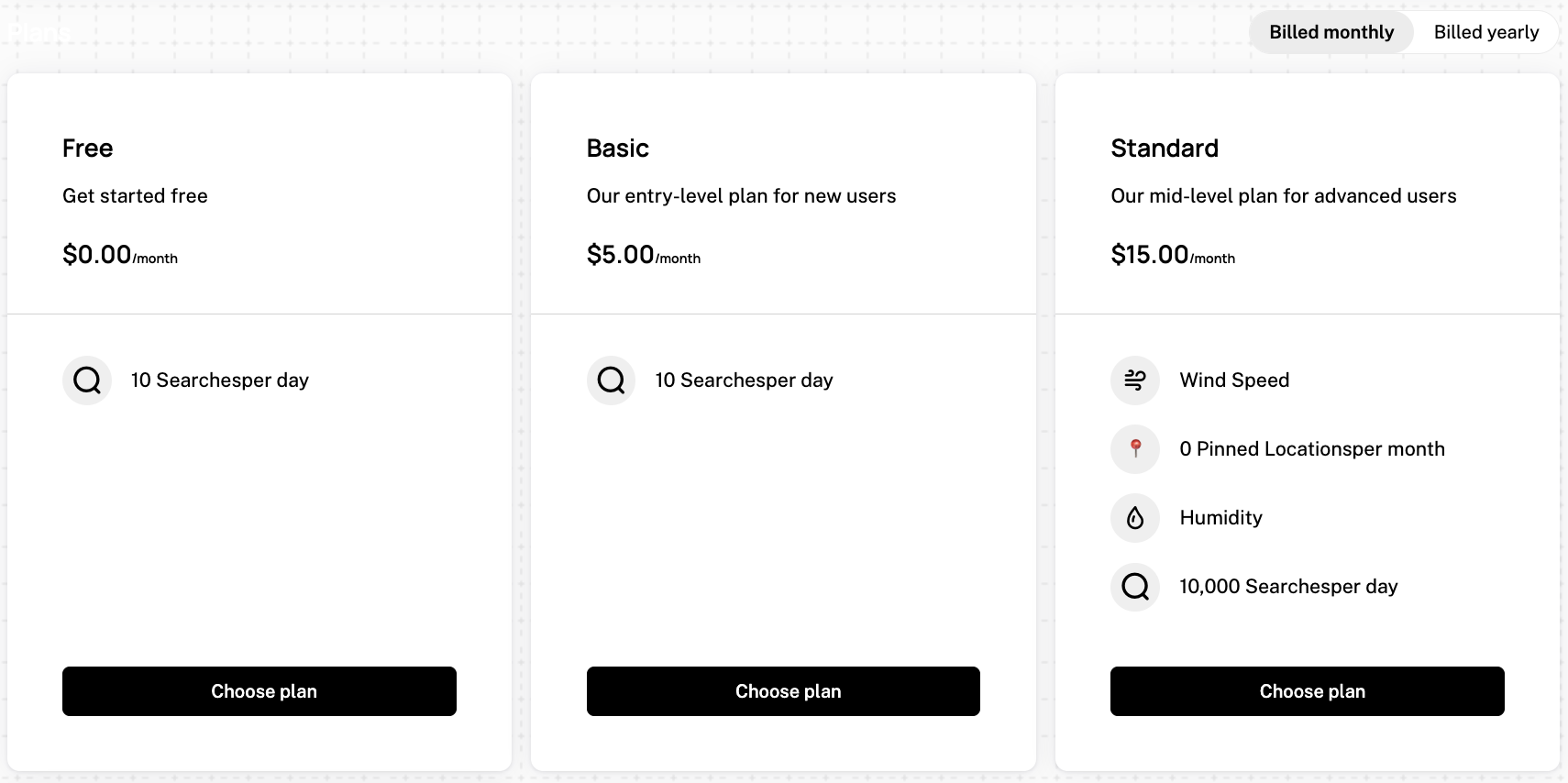Click the Standard plan heading
1568x783 pixels.
[x=1165, y=148]
